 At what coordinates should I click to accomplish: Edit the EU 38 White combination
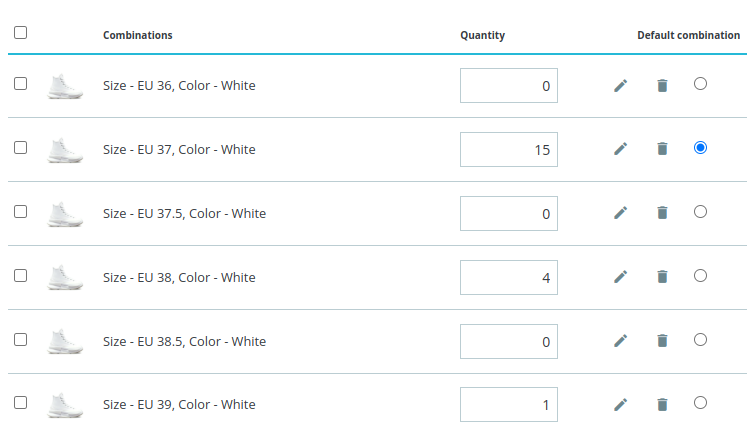coord(621,276)
